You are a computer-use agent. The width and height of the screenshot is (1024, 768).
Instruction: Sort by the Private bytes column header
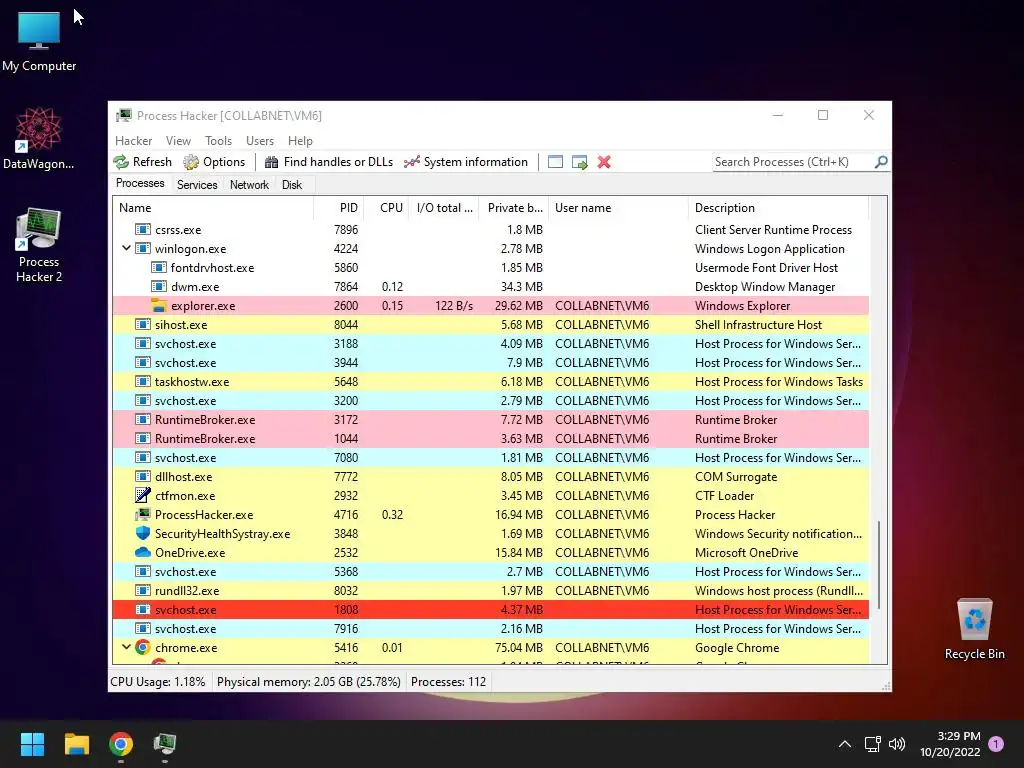[514, 208]
